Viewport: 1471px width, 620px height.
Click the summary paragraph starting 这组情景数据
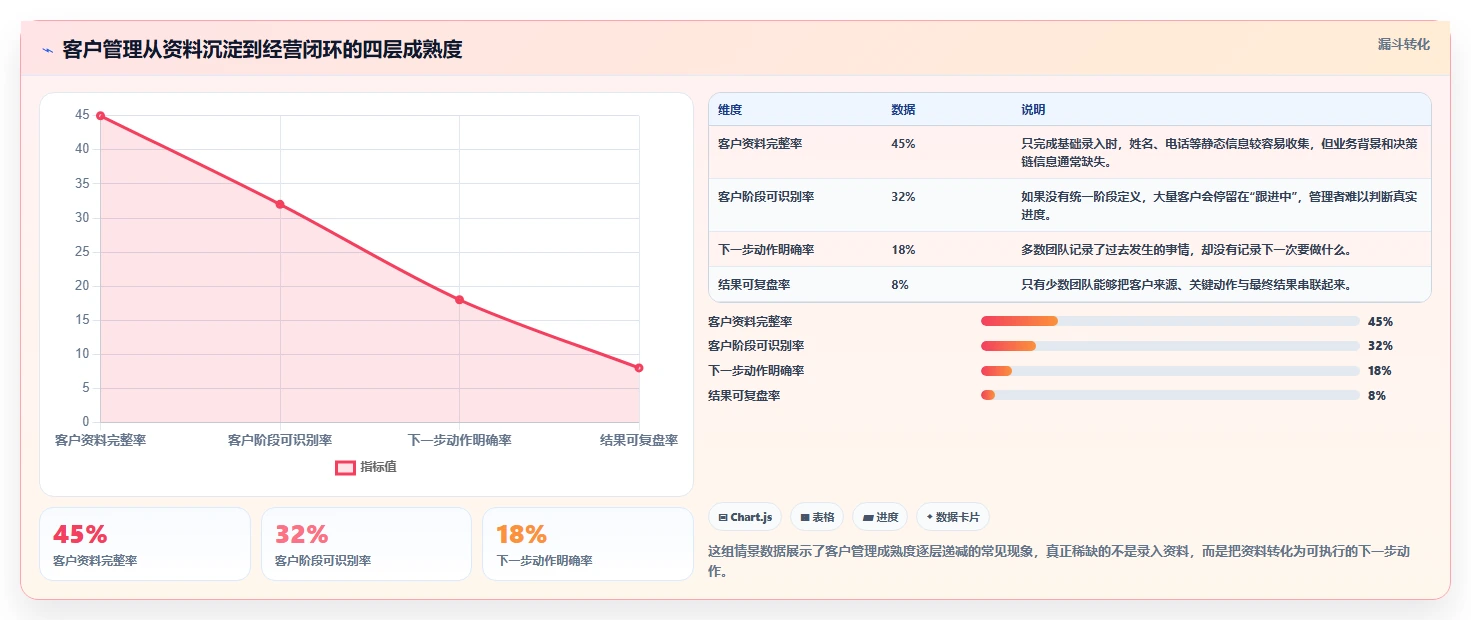1059,561
